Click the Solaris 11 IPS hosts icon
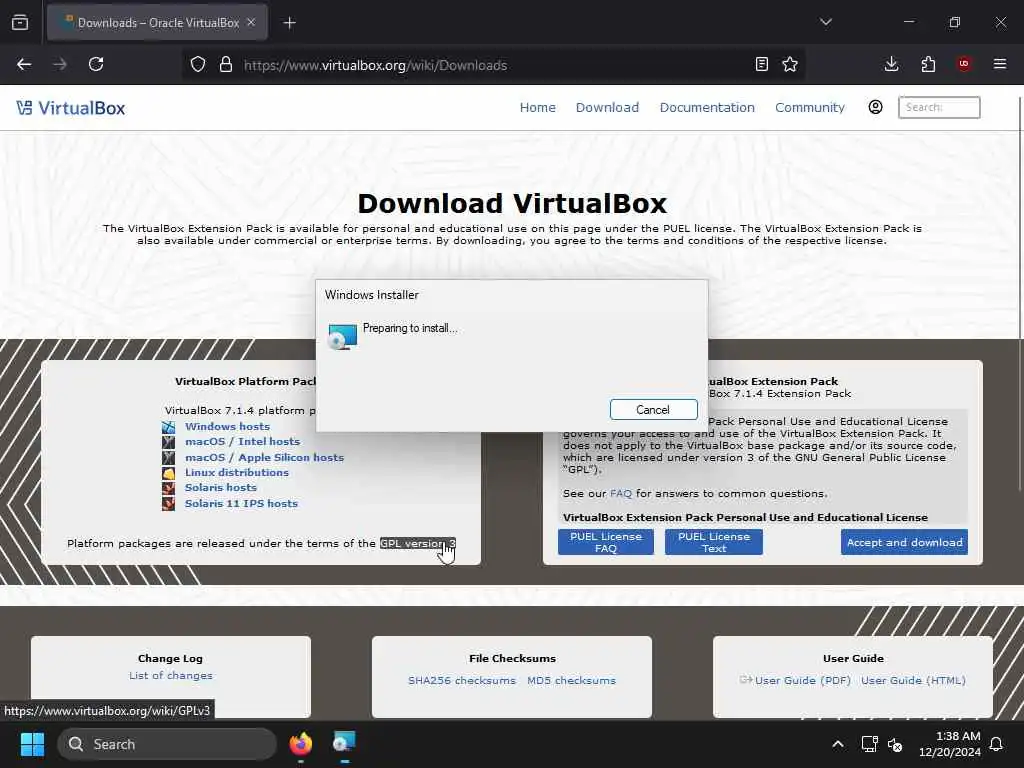This screenshot has width=1024, height=768. pyautogui.click(x=168, y=504)
